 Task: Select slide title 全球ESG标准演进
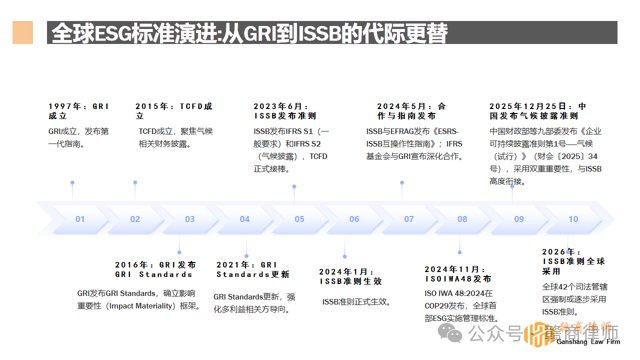click(249, 33)
